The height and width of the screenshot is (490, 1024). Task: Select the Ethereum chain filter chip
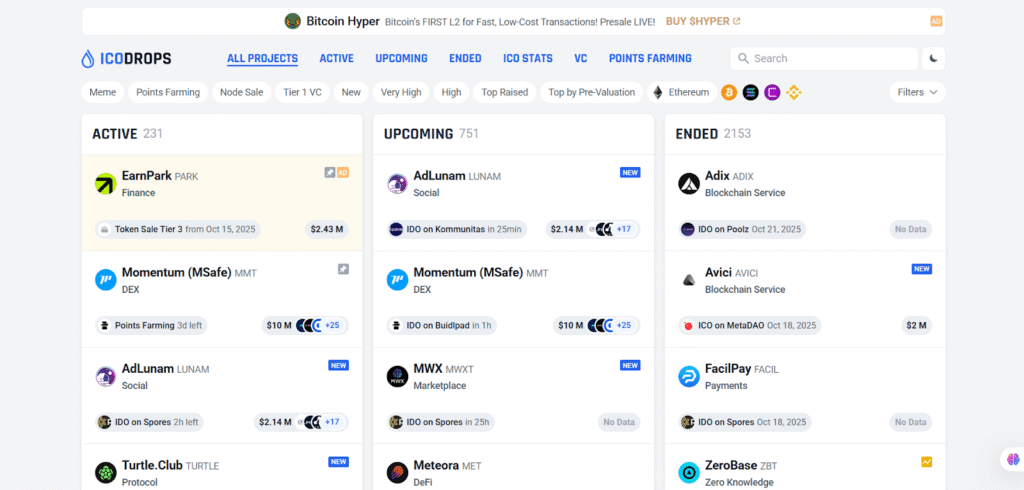click(682, 93)
